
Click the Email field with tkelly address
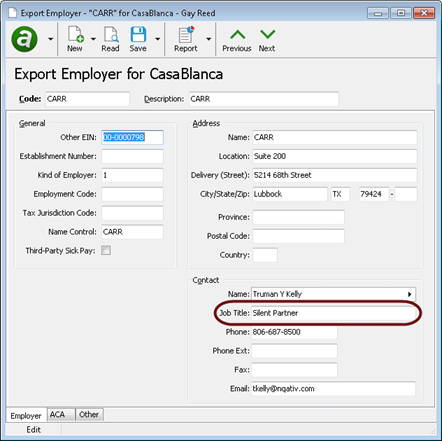(333, 389)
